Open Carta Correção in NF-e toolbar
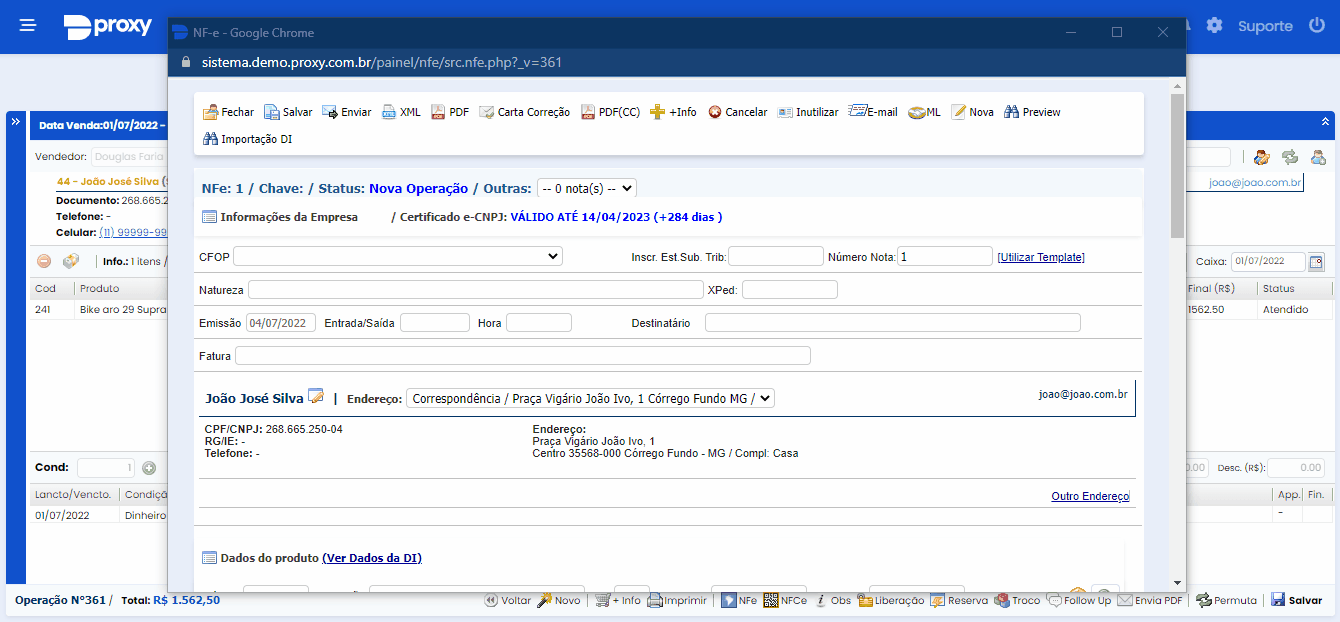 [x=524, y=112]
